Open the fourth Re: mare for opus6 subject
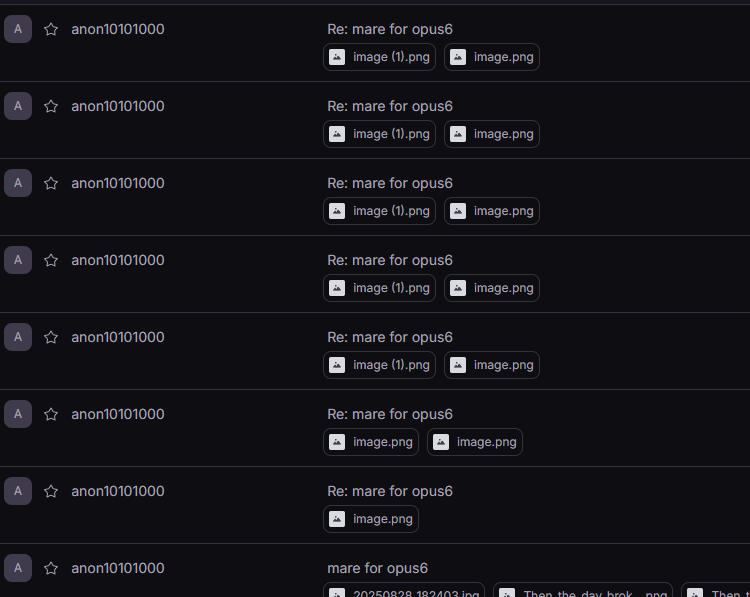This screenshot has width=750, height=597. [x=390, y=260]
